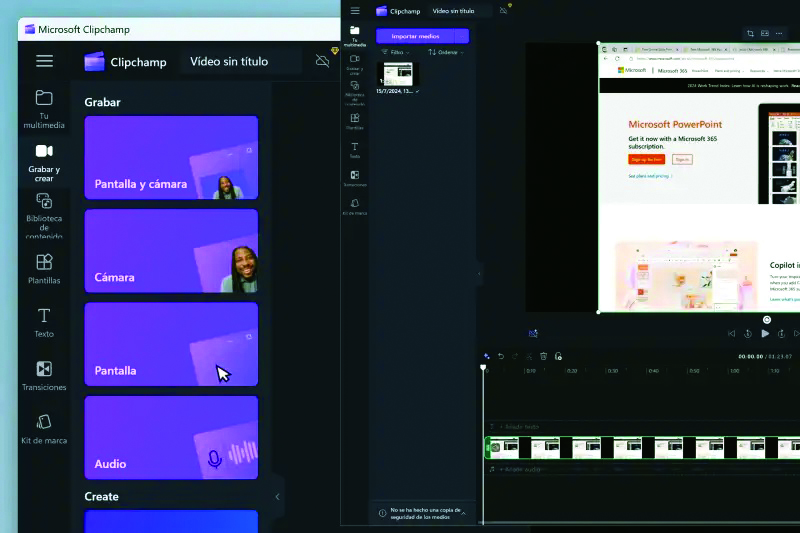Play the video preview
Viewport: 800px width, 533px height.
coord(765,334)
